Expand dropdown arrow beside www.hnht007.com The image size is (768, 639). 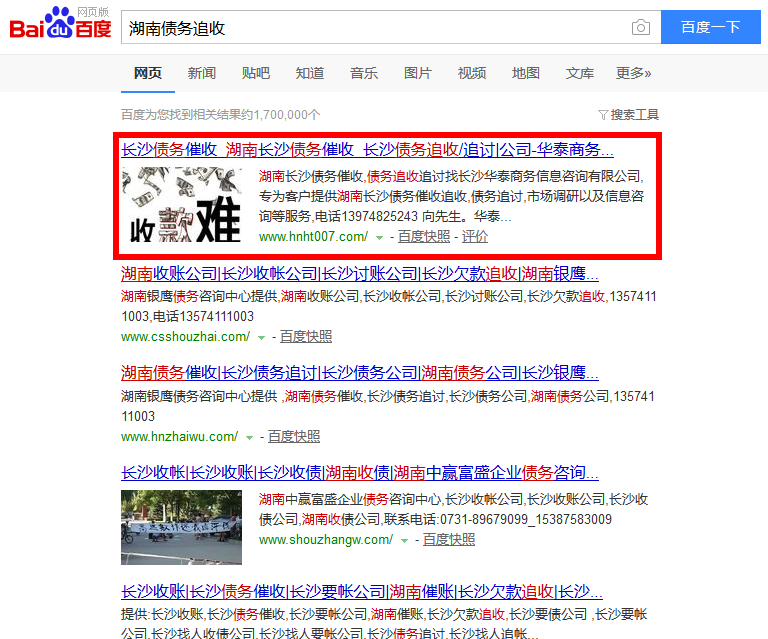tap(380, 238)
